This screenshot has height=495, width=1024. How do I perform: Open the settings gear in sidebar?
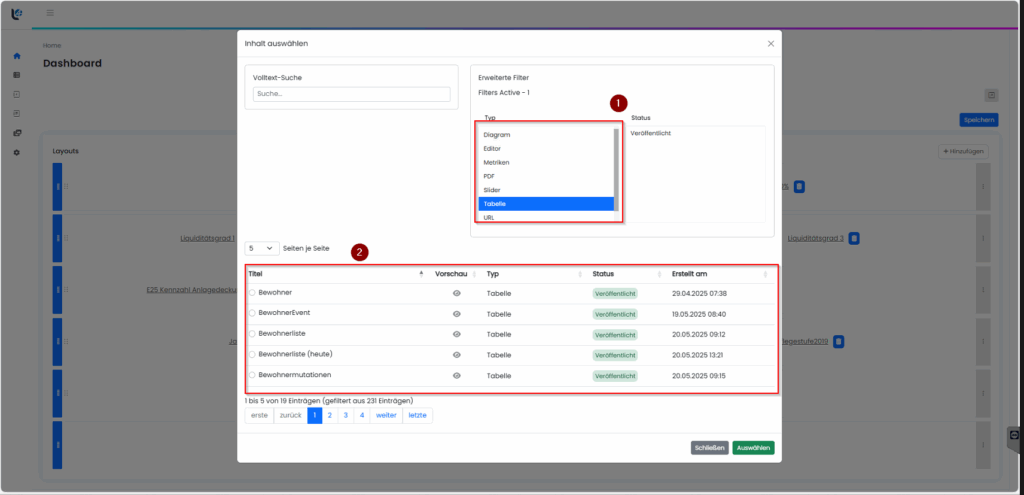click(x=16, y=152)
